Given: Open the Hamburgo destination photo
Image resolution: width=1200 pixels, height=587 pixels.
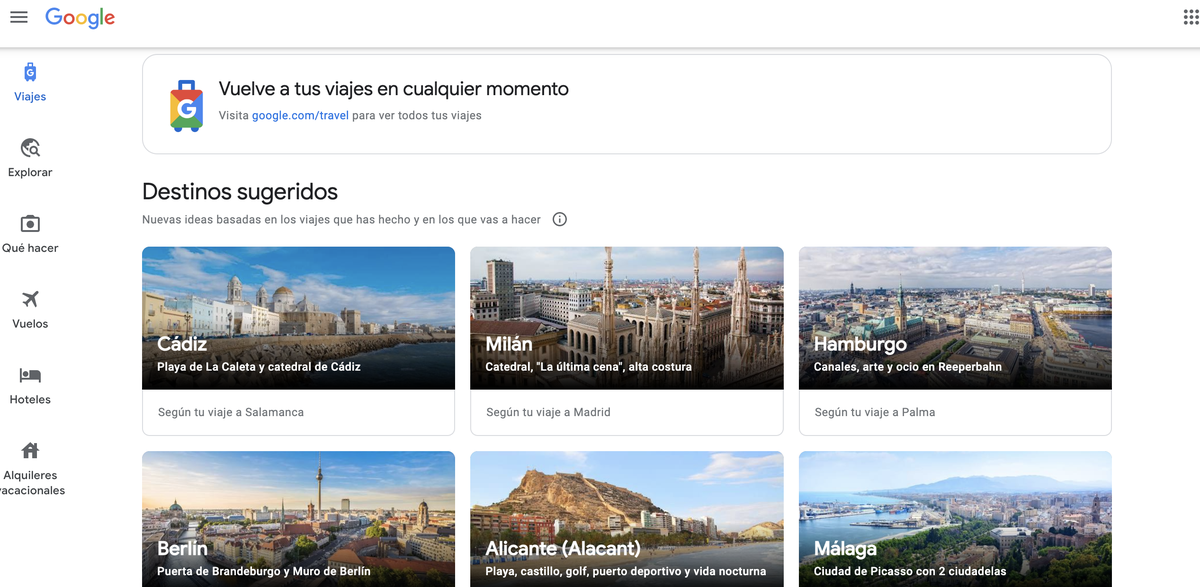Looking at the screenshot, I should point(955,318).
